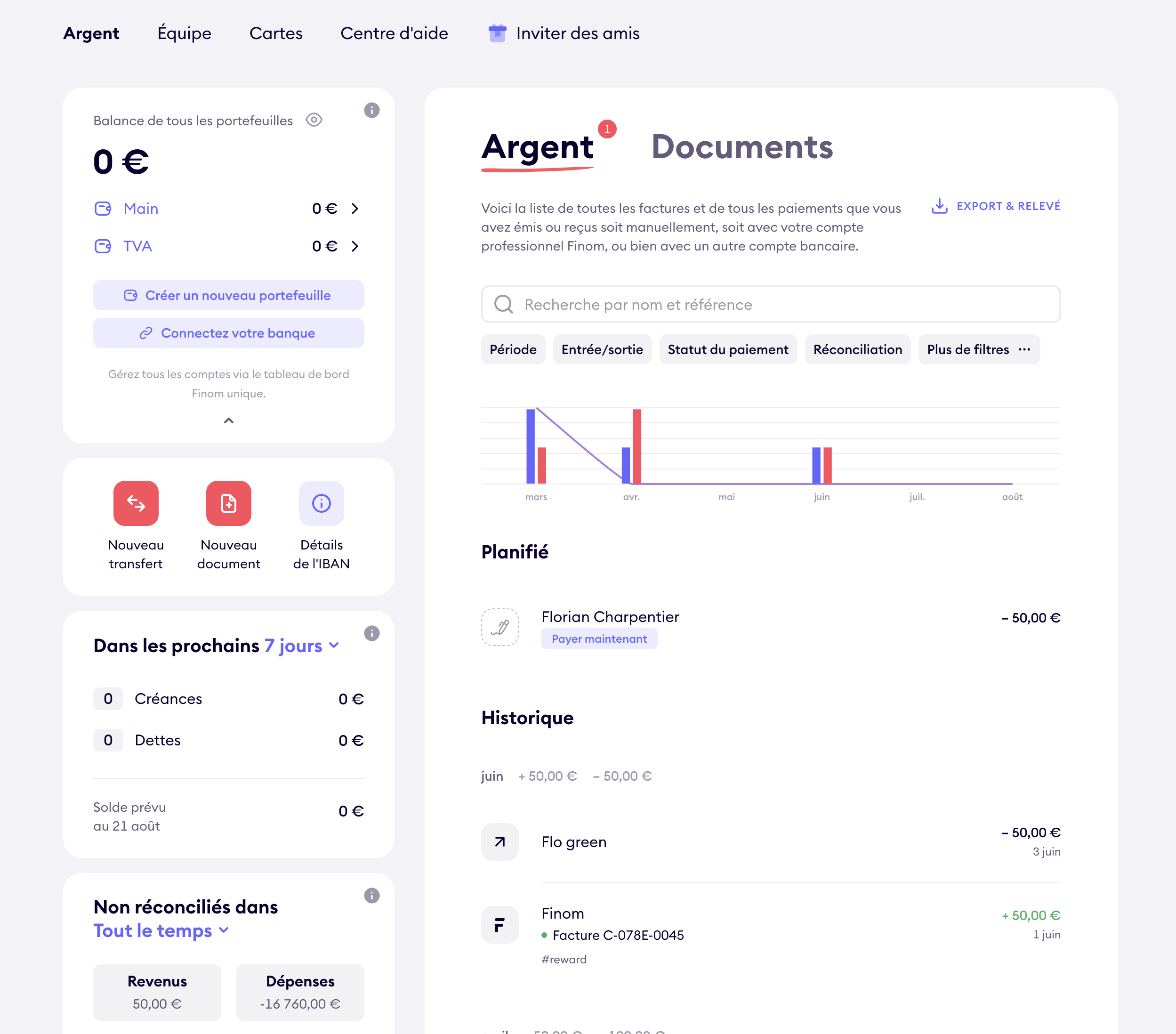
Task: Click the tall blue bar for mars in the chart
Action: pyautogui.click(x=531, y=446)
